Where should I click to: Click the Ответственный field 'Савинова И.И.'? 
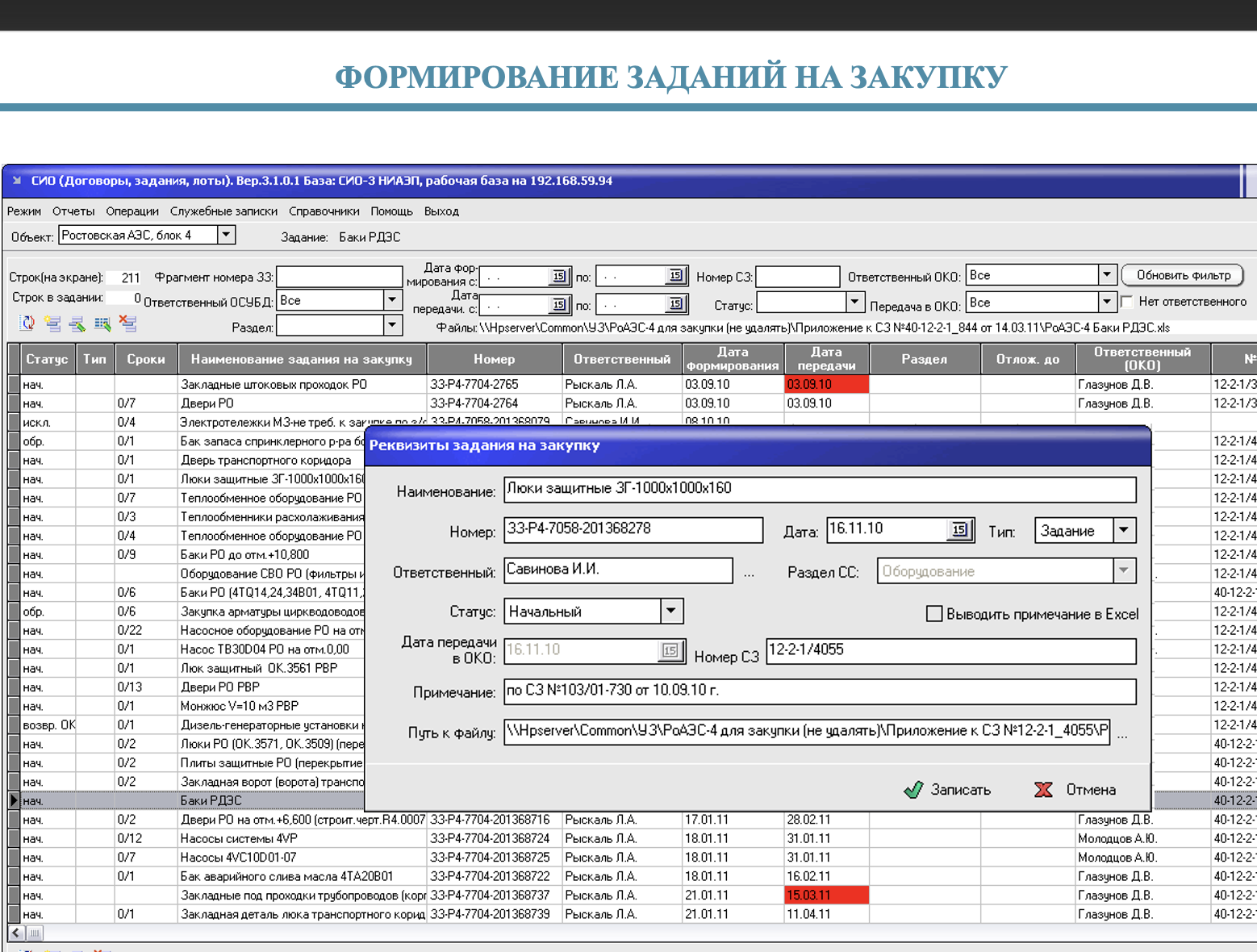[x=618, y=570]
